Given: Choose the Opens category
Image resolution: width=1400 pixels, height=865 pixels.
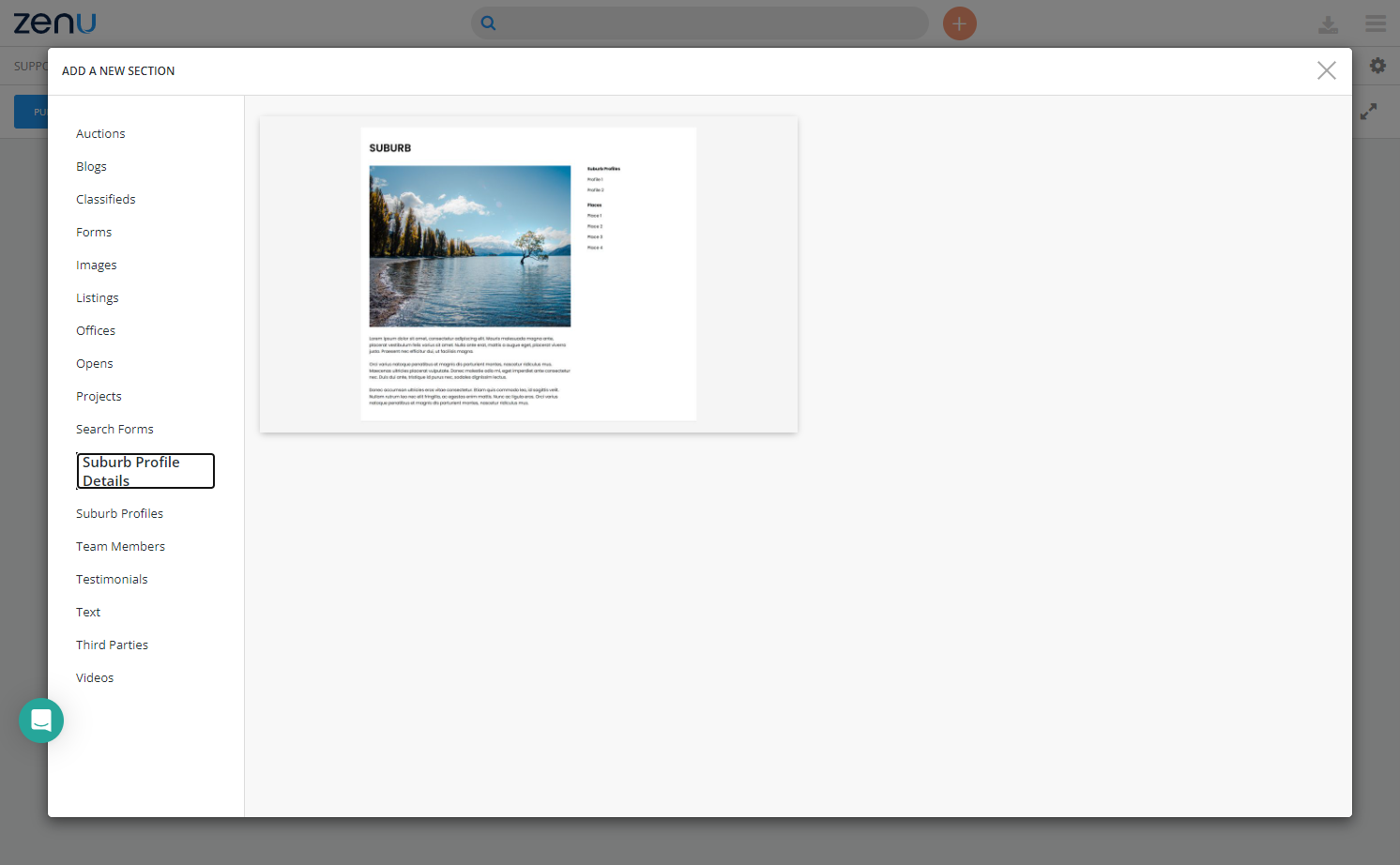Looking at the screenshot, I should coord(95,364).
